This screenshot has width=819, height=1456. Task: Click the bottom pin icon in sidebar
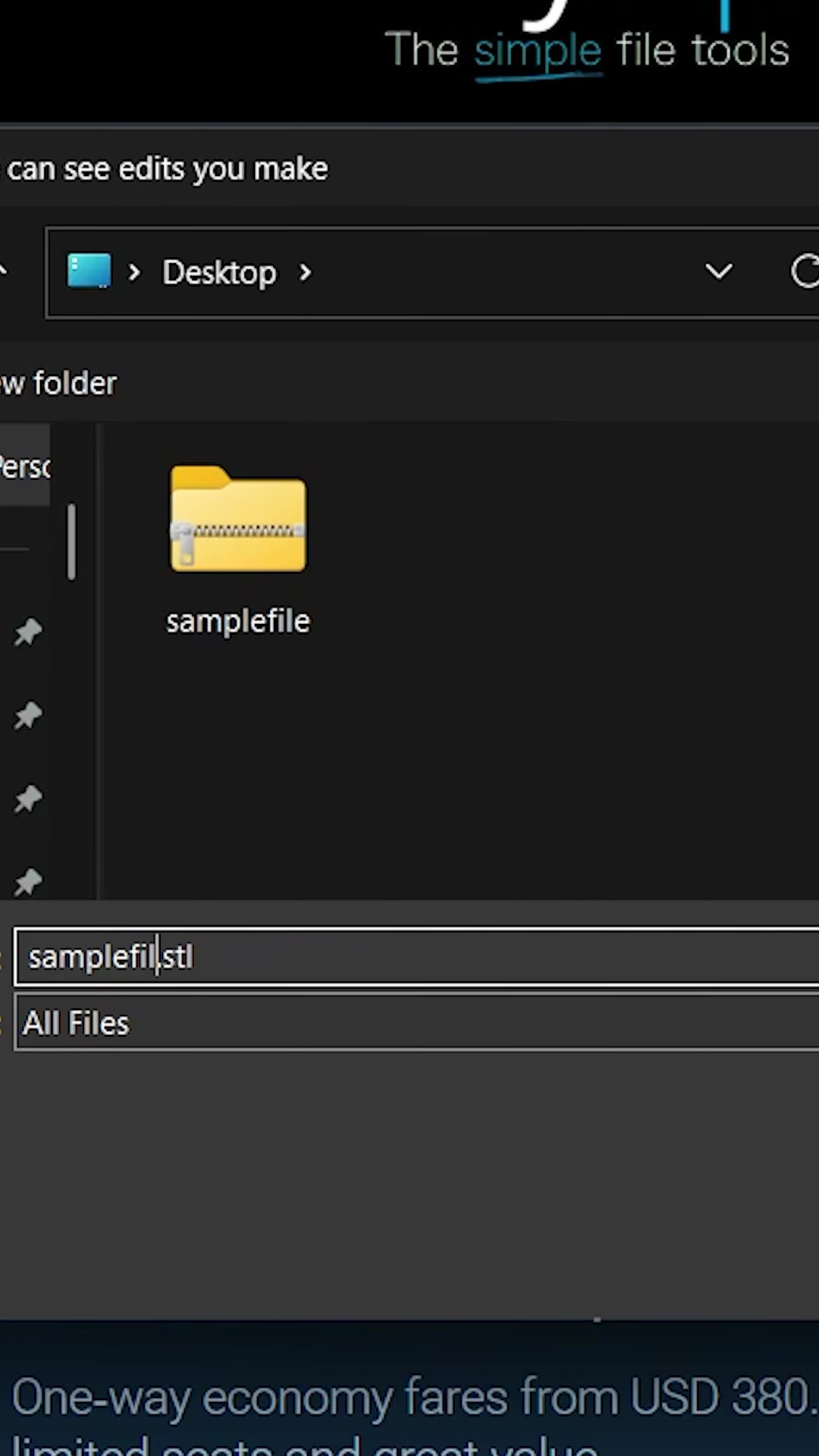click(x=28, y=881)
